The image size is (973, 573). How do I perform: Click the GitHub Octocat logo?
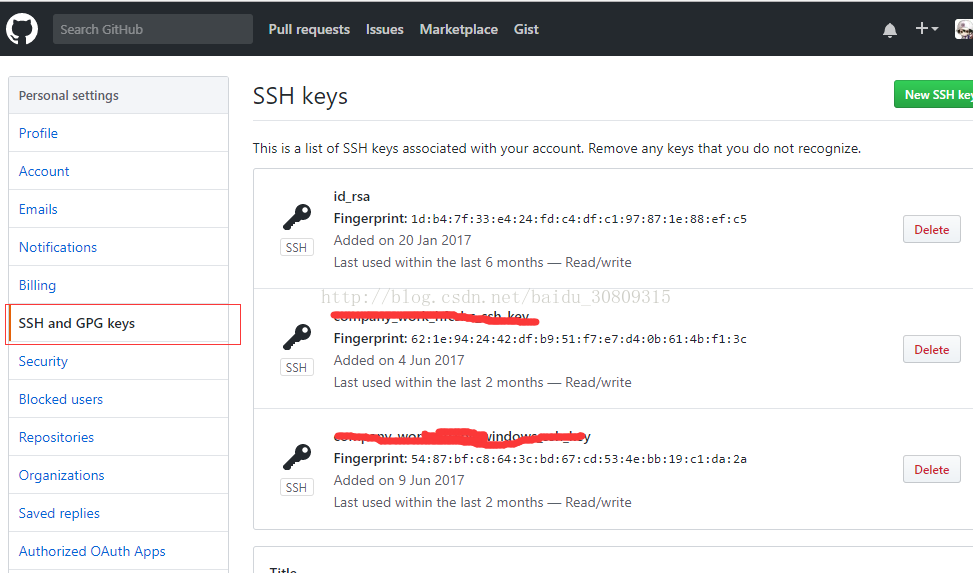click(22, 29)
